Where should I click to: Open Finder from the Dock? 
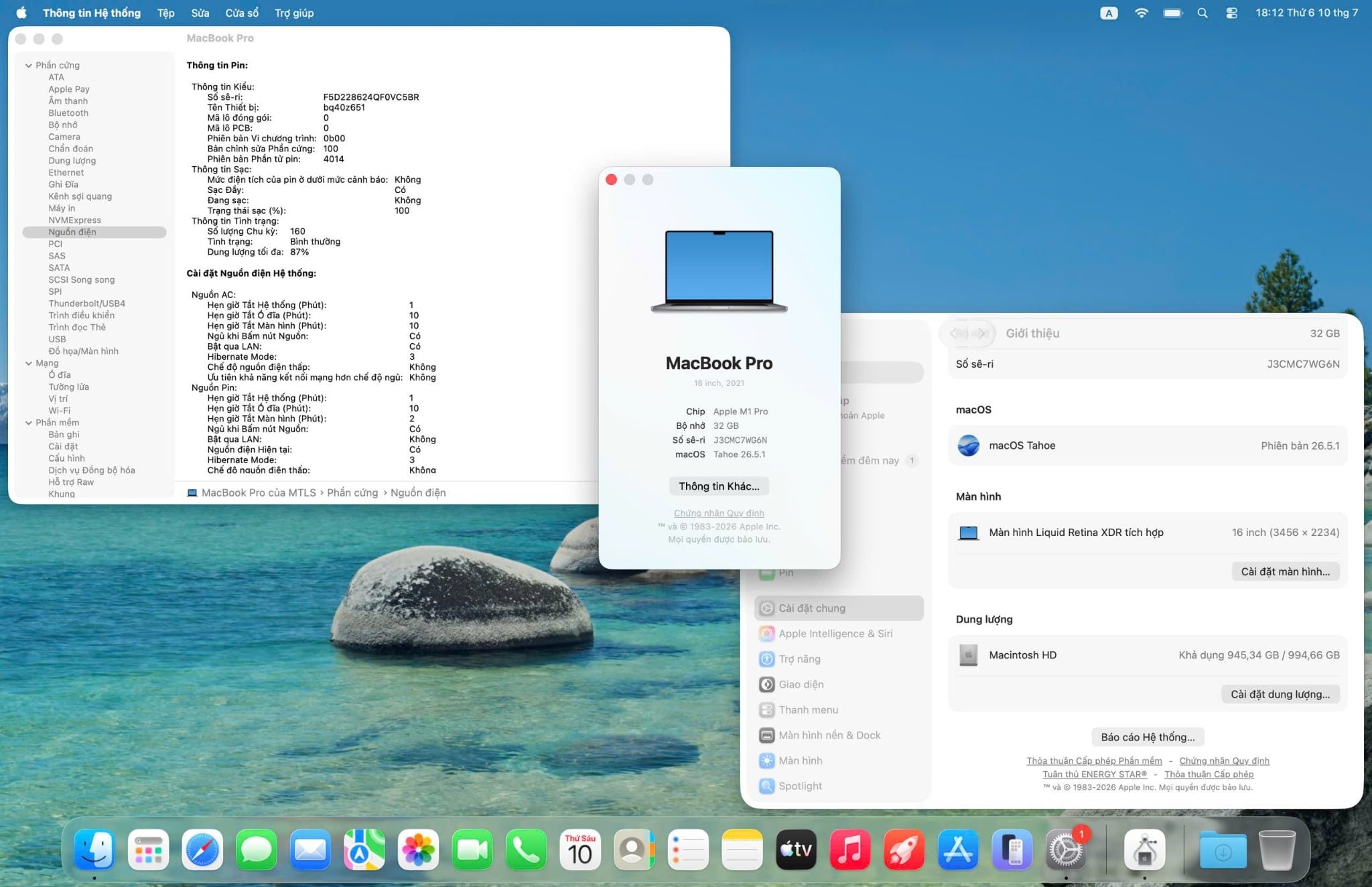94,849
